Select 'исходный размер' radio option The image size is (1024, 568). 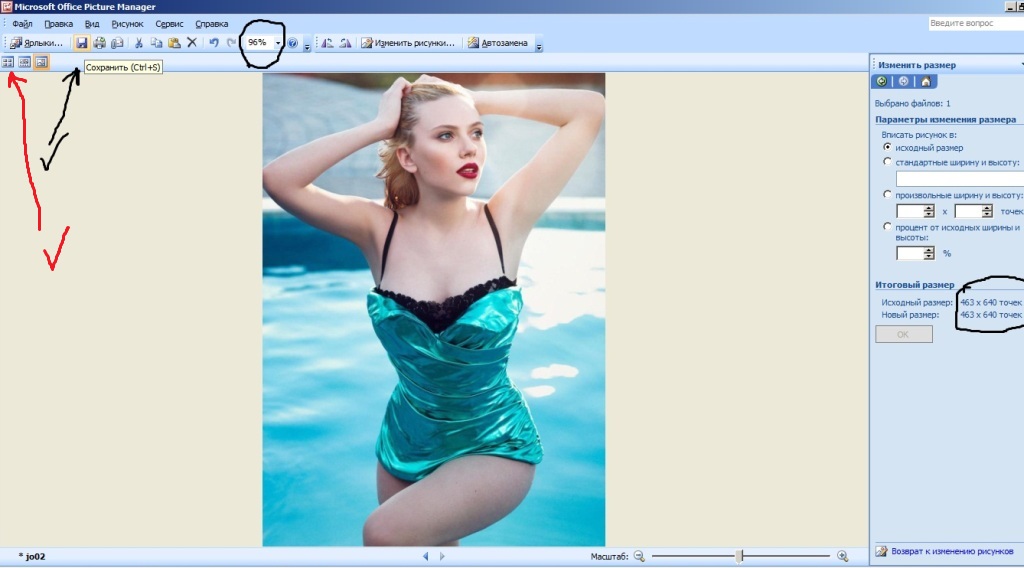[887, 147]
